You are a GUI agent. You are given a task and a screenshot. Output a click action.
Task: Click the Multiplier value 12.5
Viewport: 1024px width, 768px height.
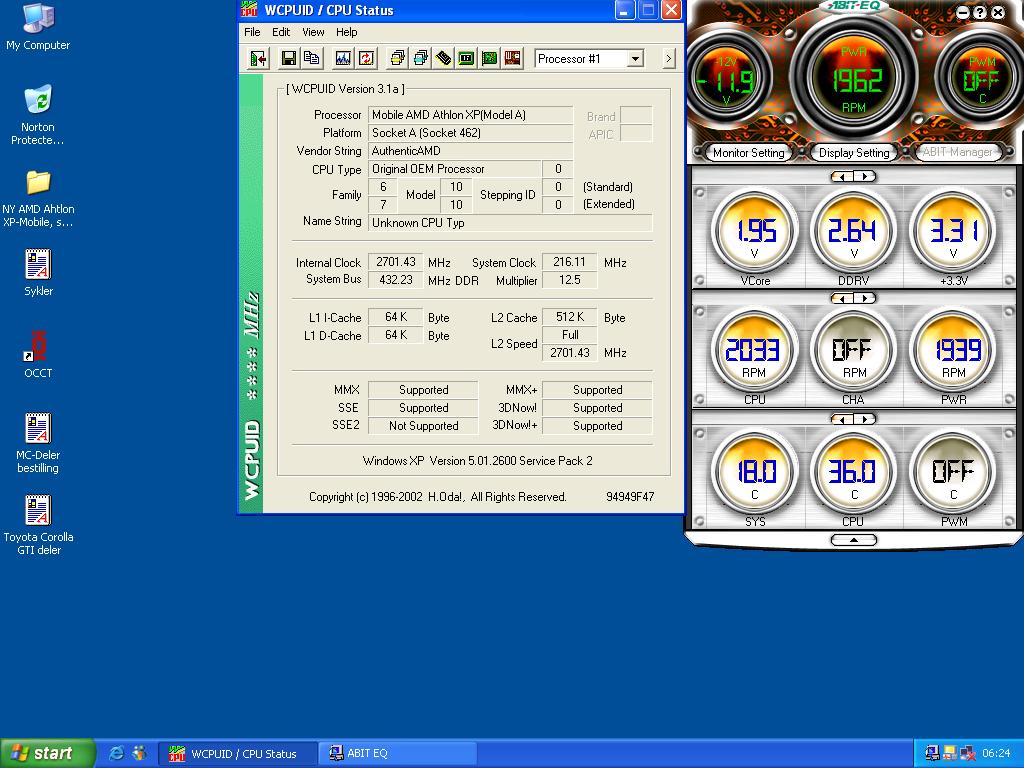(569, 280)
